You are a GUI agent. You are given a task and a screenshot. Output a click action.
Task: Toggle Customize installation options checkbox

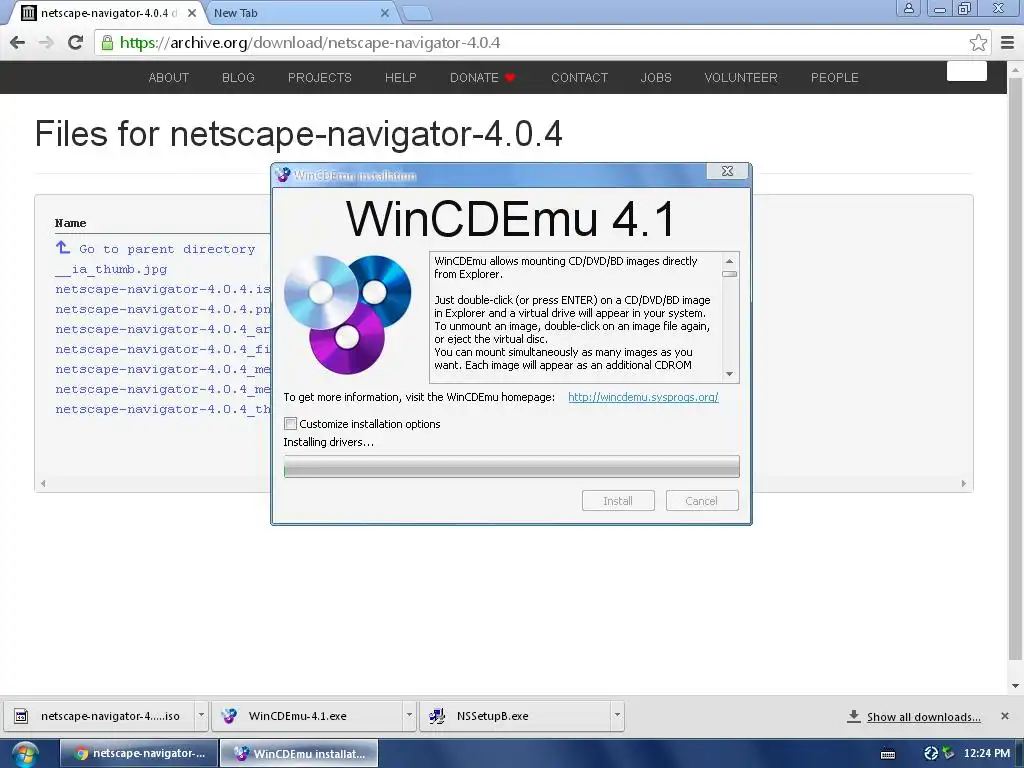coord(291,424)
